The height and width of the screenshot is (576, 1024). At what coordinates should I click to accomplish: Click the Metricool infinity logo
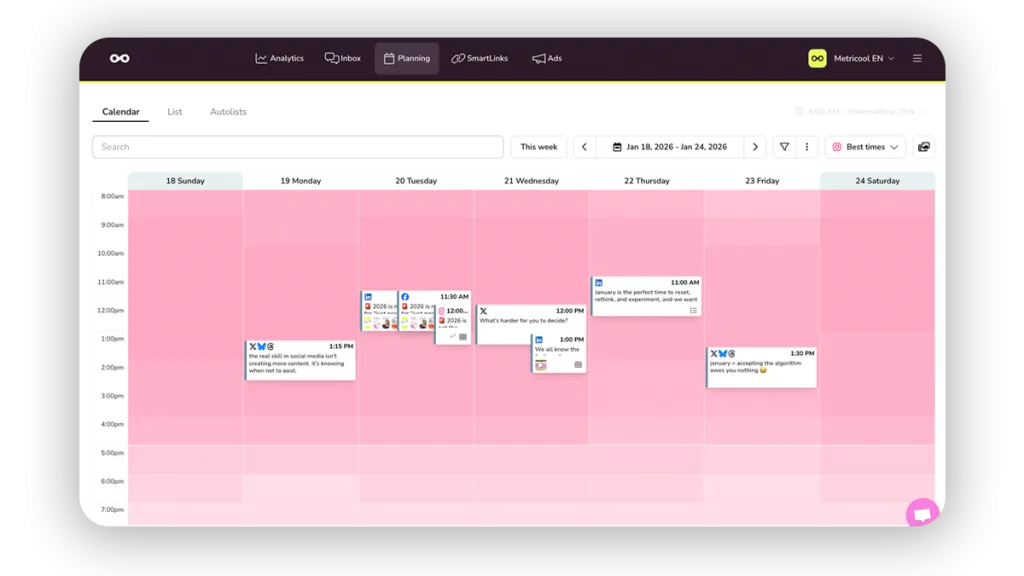[122, 58]
